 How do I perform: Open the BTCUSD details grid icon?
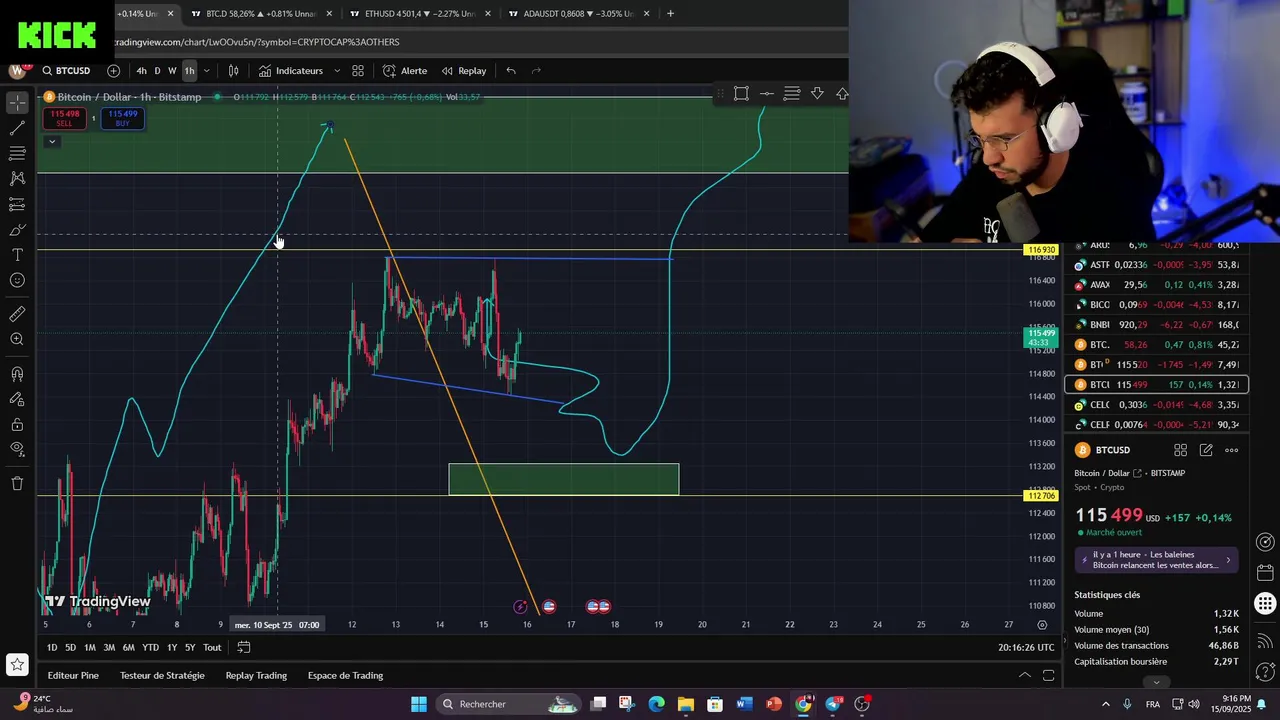(x=1180, y=450)
